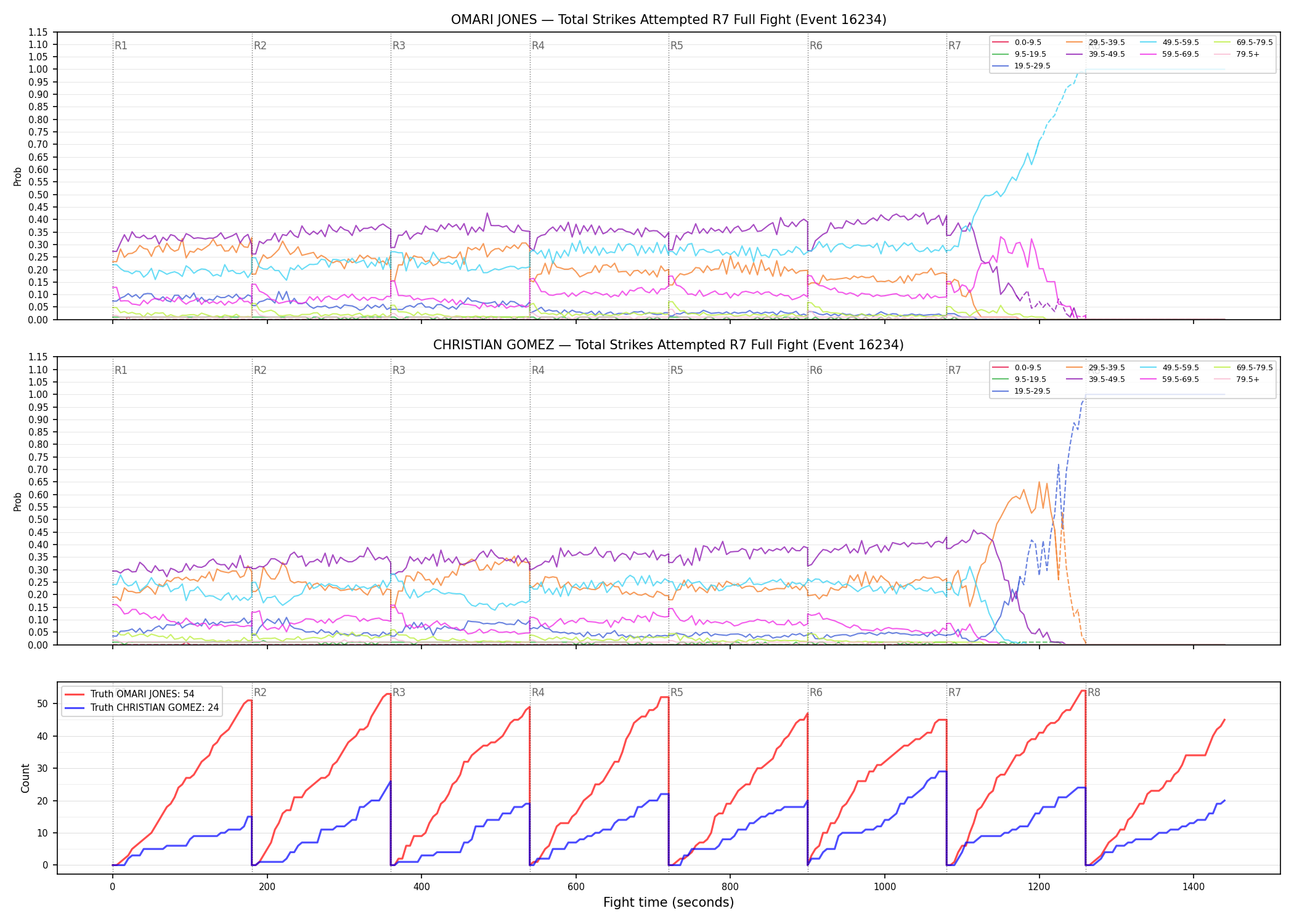Click the R8 round label in the Count chart

coord(1094,692)
